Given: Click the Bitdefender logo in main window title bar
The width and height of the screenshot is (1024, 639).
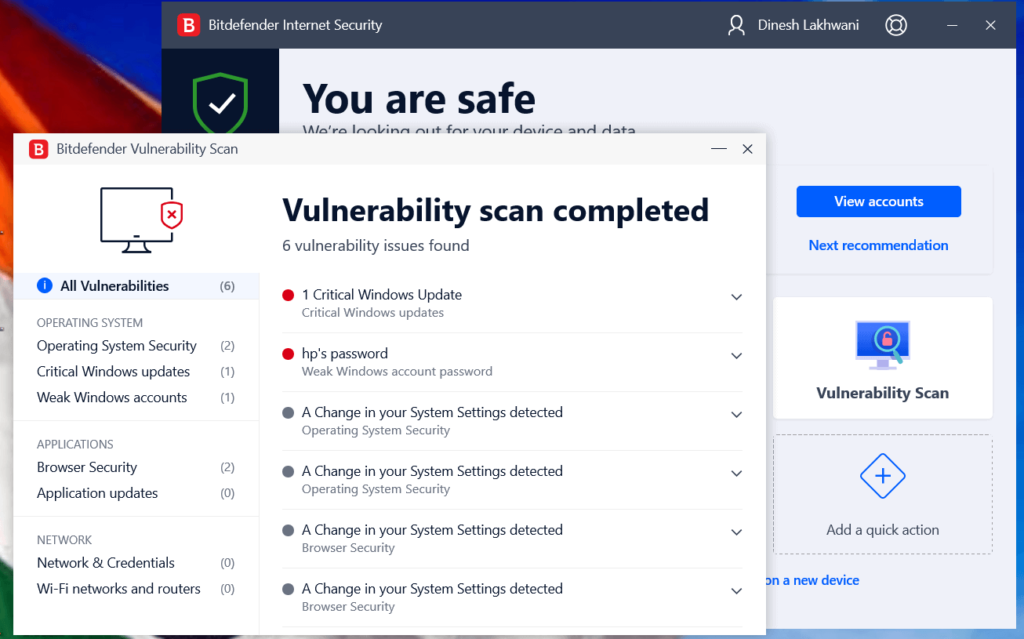Looking at the screenshot, I should tap(188, 25).
